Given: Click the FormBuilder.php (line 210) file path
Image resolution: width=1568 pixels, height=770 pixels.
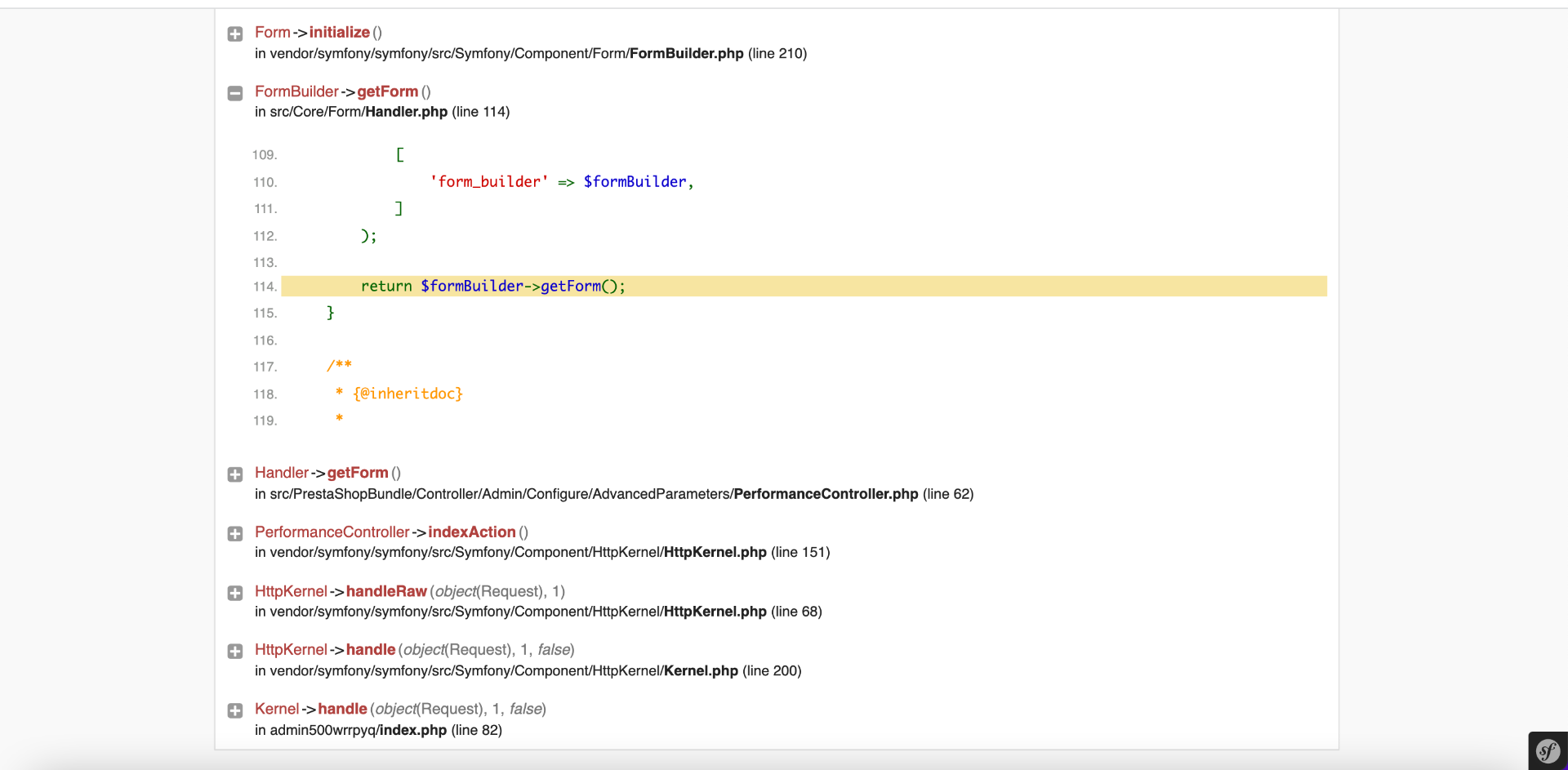Looking at the screenshot, I should click(531, 53).
